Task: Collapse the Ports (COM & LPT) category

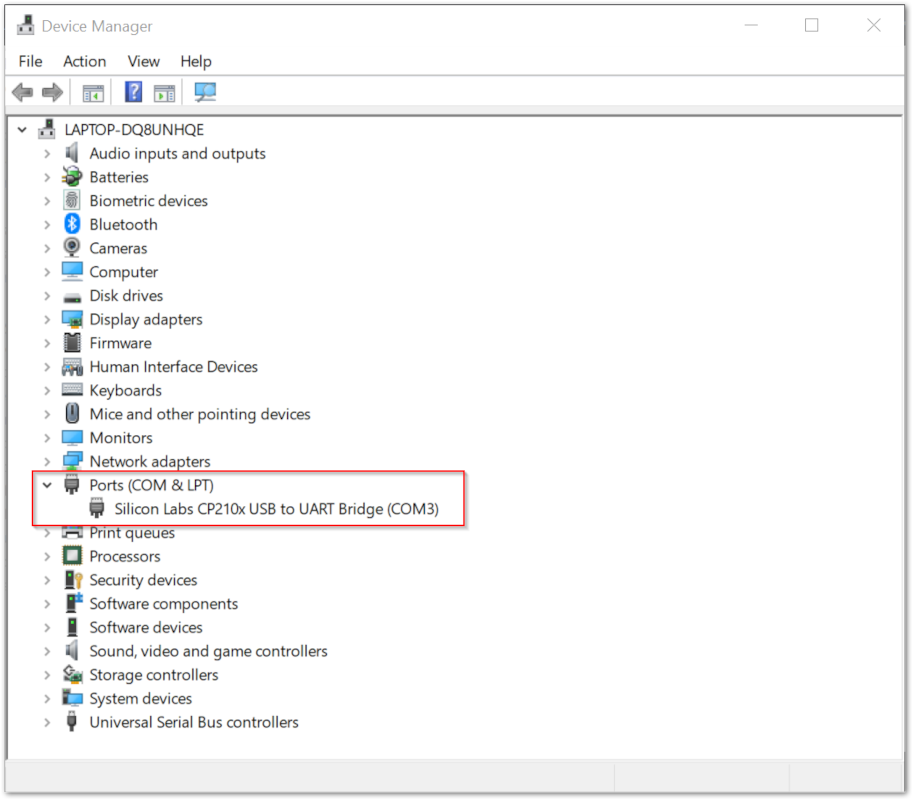Action: pyautogui.click(x=47, y=484)
